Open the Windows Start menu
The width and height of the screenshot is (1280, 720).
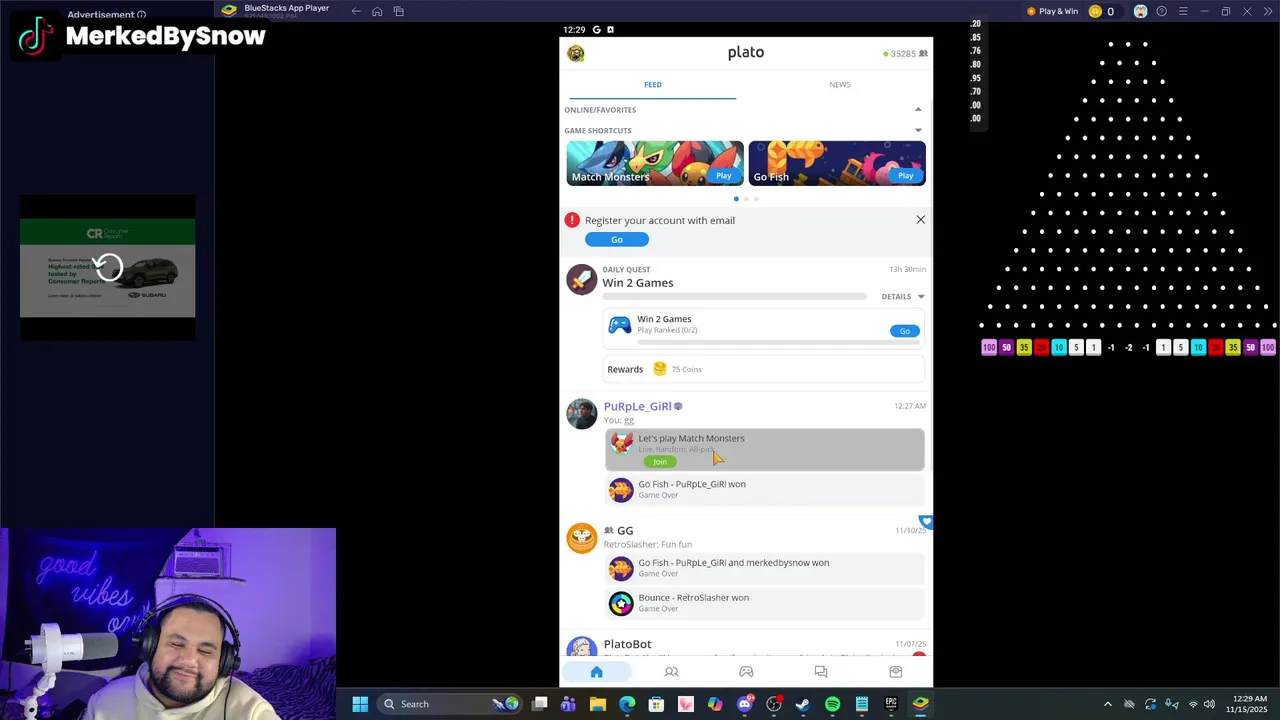[x=360, y=704]
